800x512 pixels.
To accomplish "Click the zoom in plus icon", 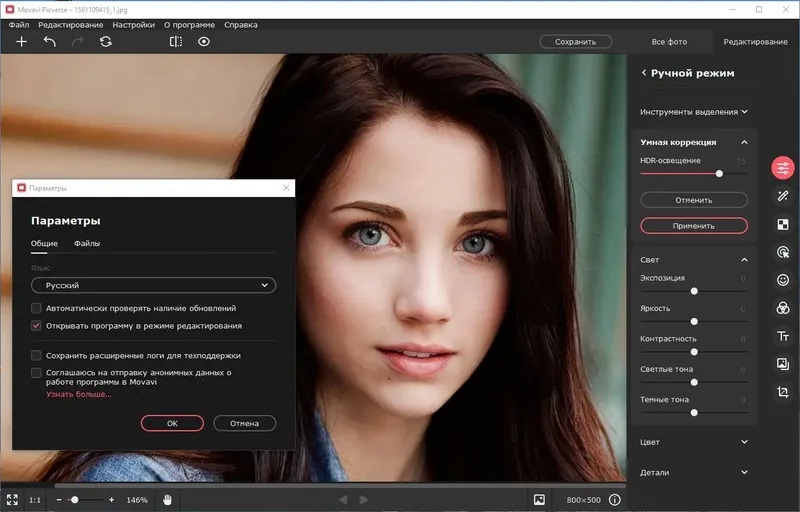I will pos(111,500).
